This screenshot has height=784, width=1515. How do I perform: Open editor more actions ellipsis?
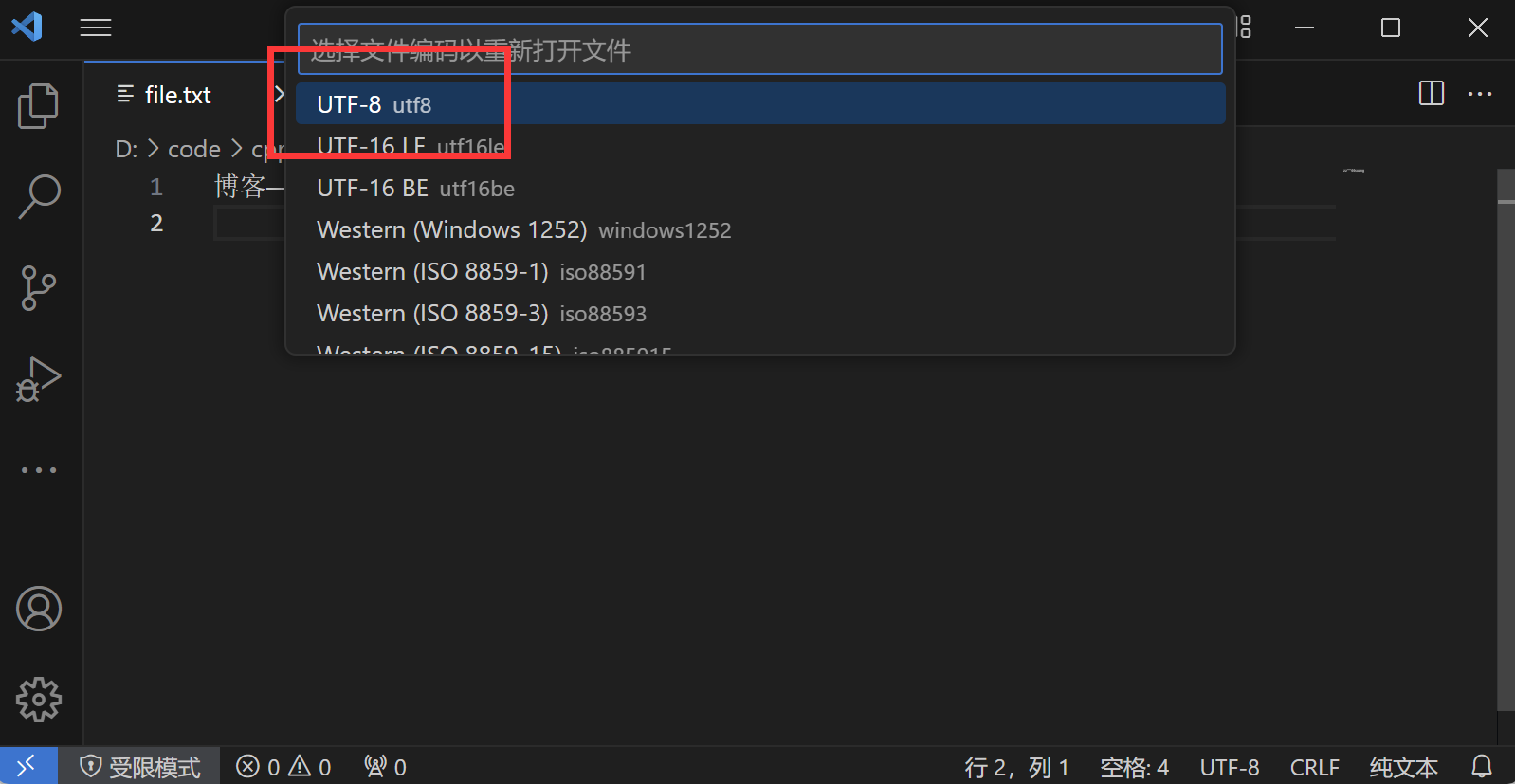pos(1480,94)
